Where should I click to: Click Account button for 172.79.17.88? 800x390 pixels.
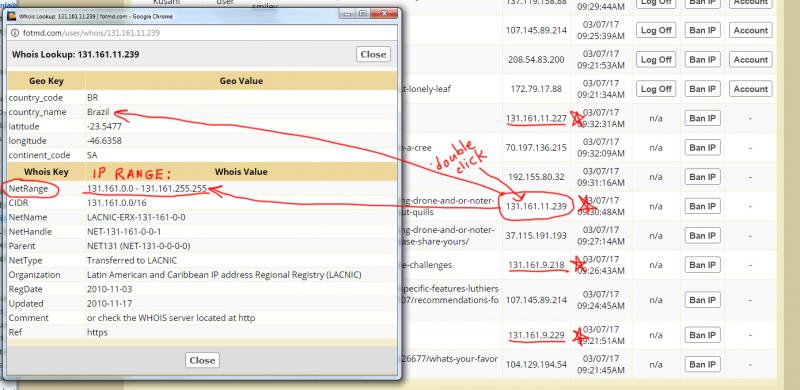point(751,89)
